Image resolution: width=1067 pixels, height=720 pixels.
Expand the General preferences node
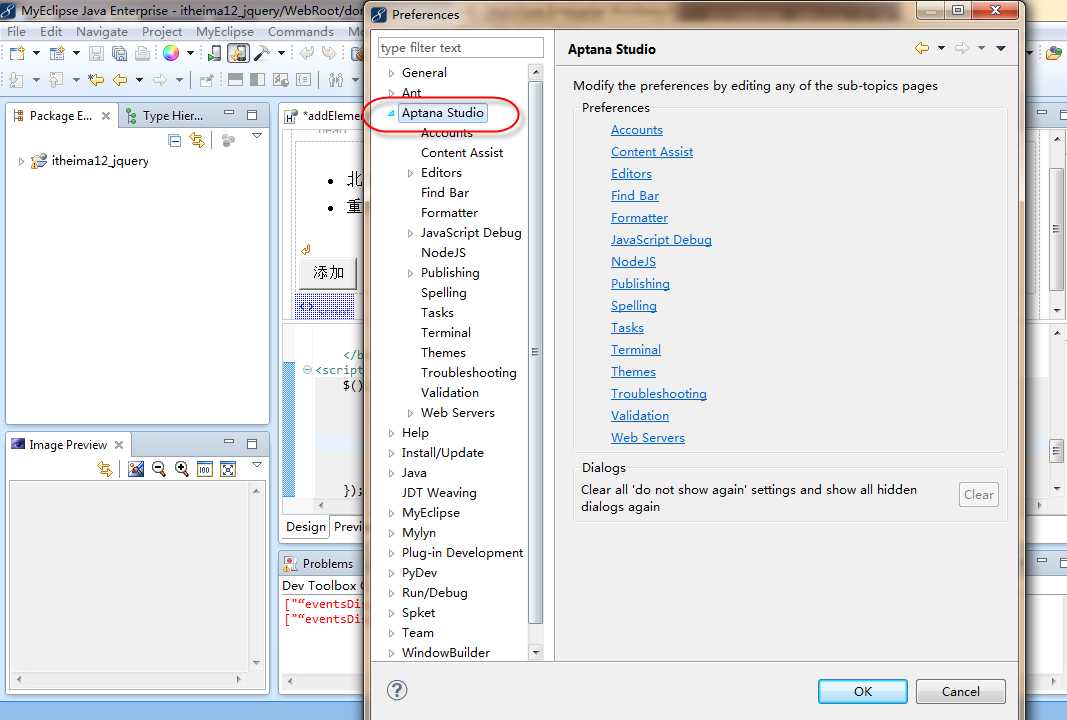[391, 73]
